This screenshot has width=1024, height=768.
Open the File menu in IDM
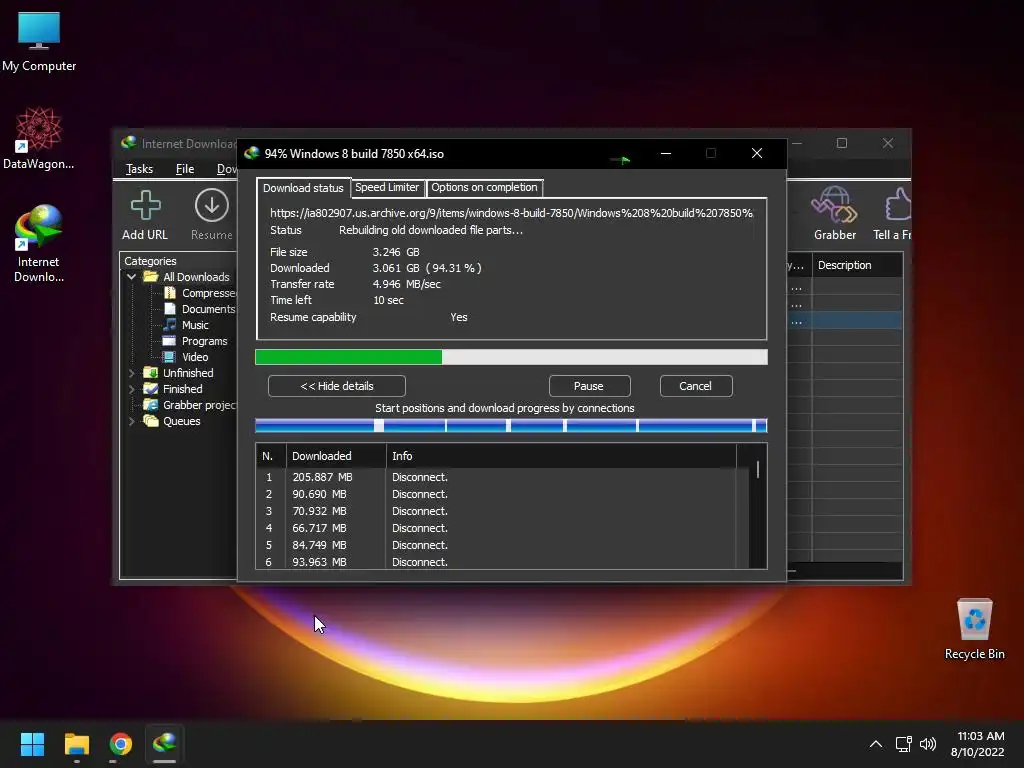coord(185,169)
